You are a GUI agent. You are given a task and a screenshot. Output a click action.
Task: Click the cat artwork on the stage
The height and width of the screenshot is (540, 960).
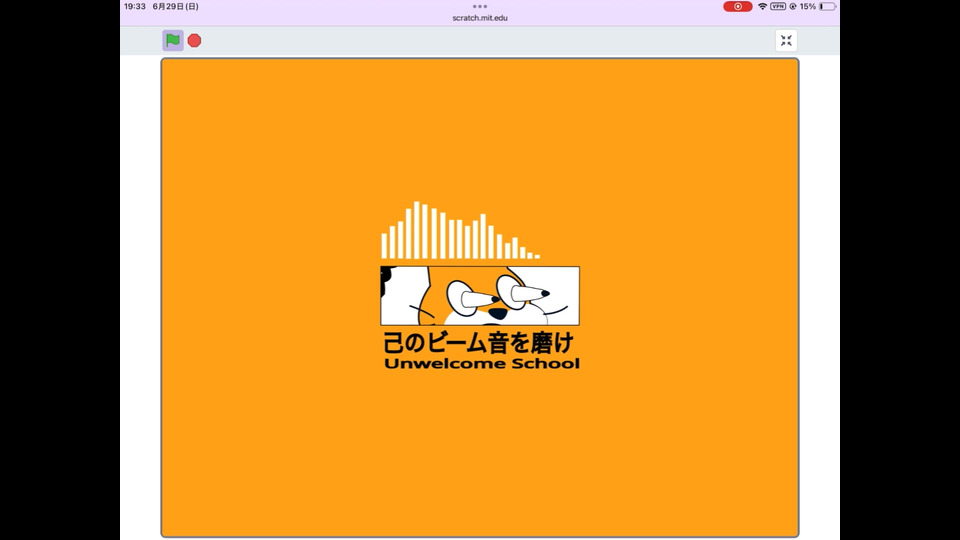pyautogui.click(x=480, y=296)
